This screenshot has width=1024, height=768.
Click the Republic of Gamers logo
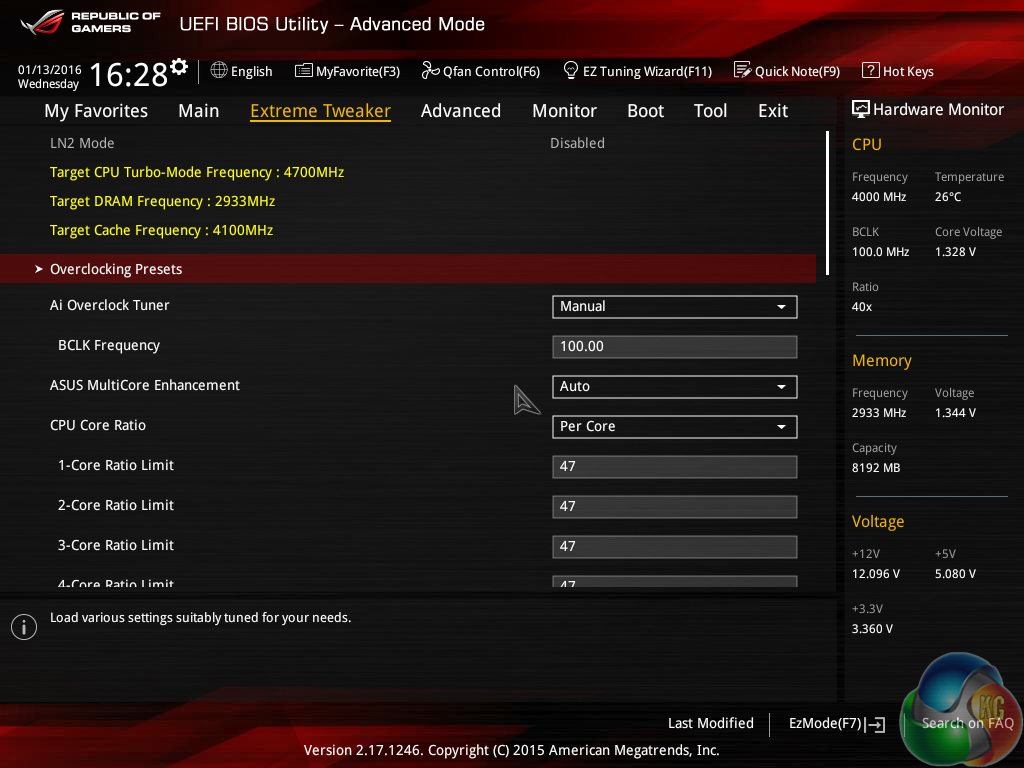[x=90, y=22]
